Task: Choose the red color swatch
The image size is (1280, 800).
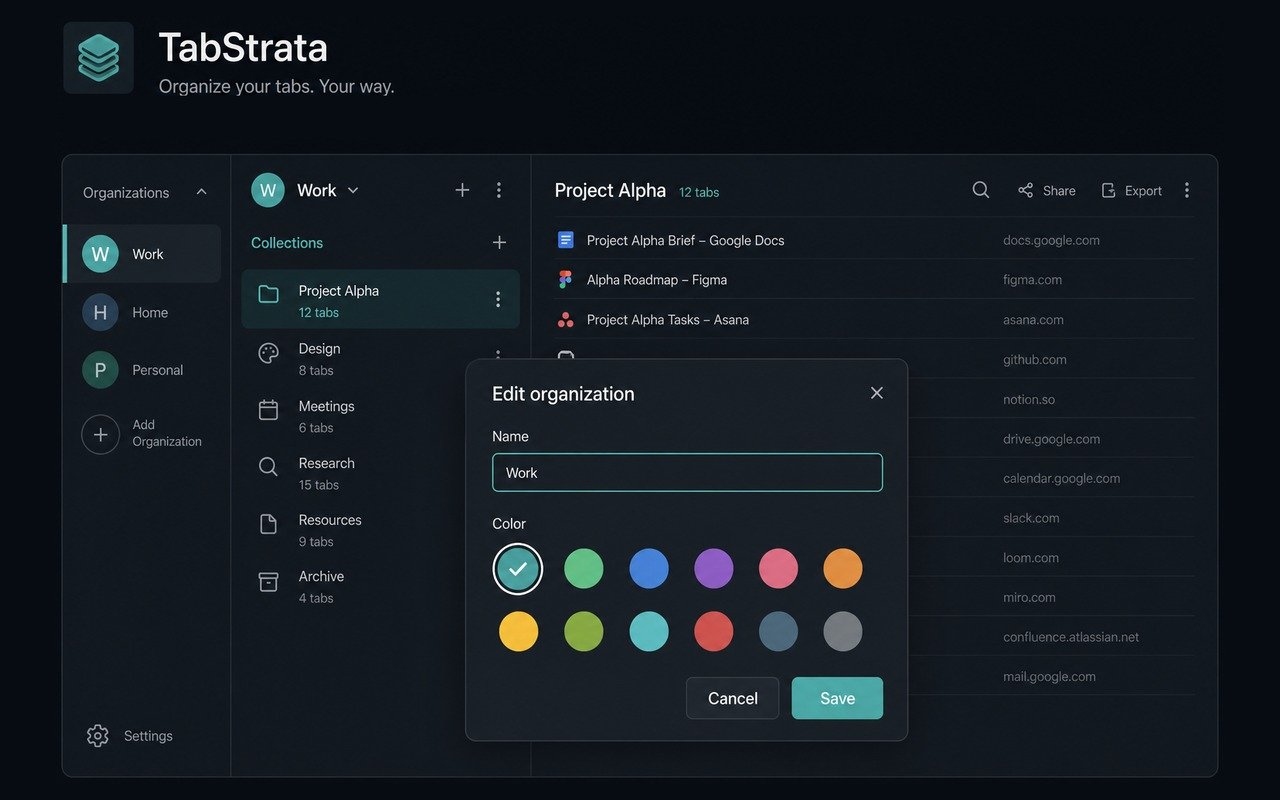Action: point(714,632)
